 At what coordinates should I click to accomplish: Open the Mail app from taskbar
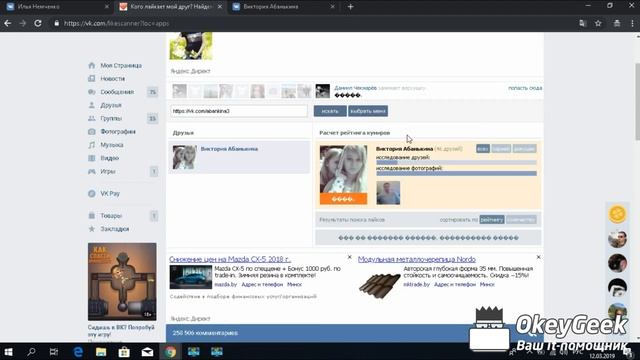[147, 351]
